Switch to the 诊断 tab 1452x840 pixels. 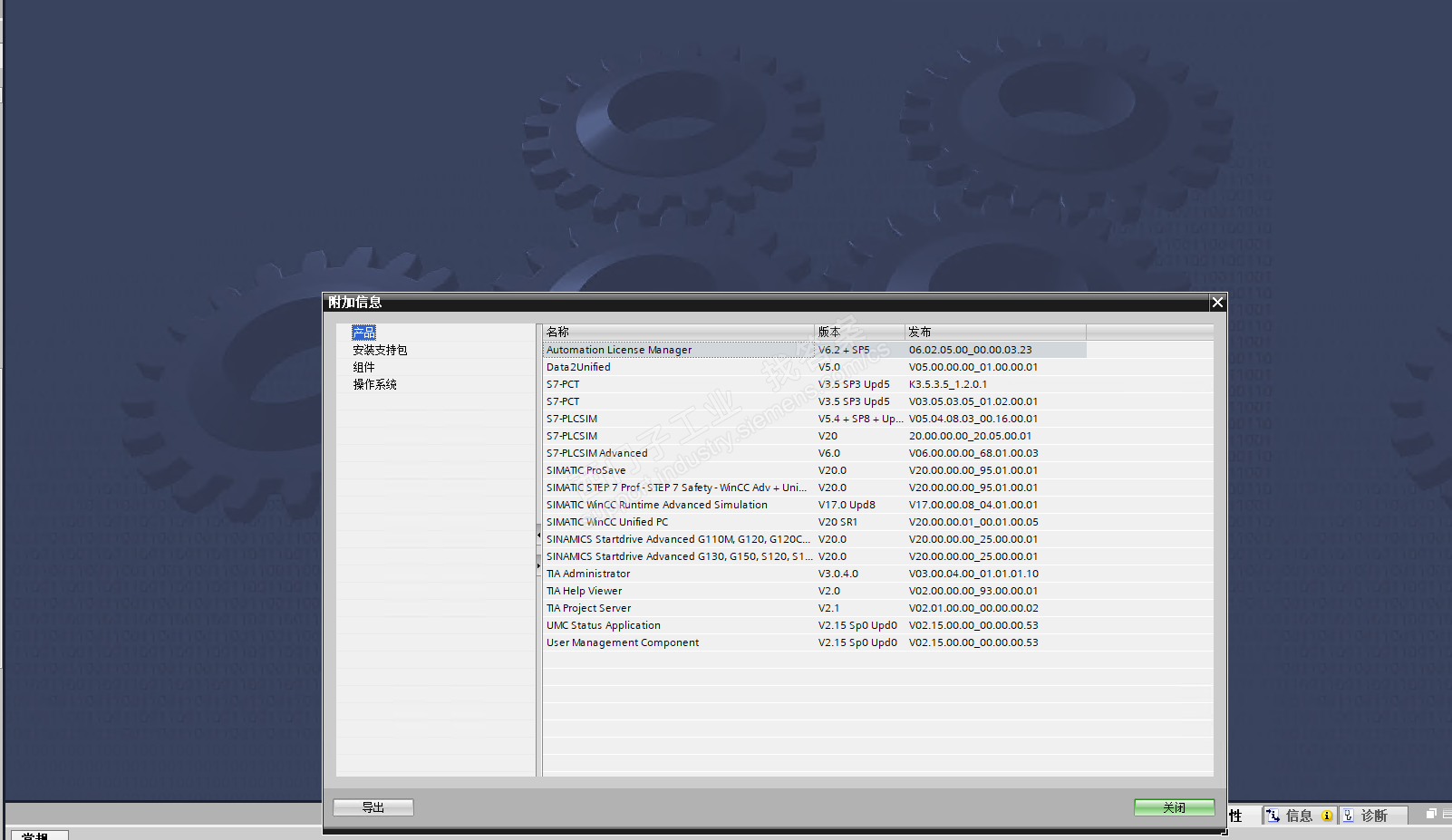click(x=1374, y=816)
